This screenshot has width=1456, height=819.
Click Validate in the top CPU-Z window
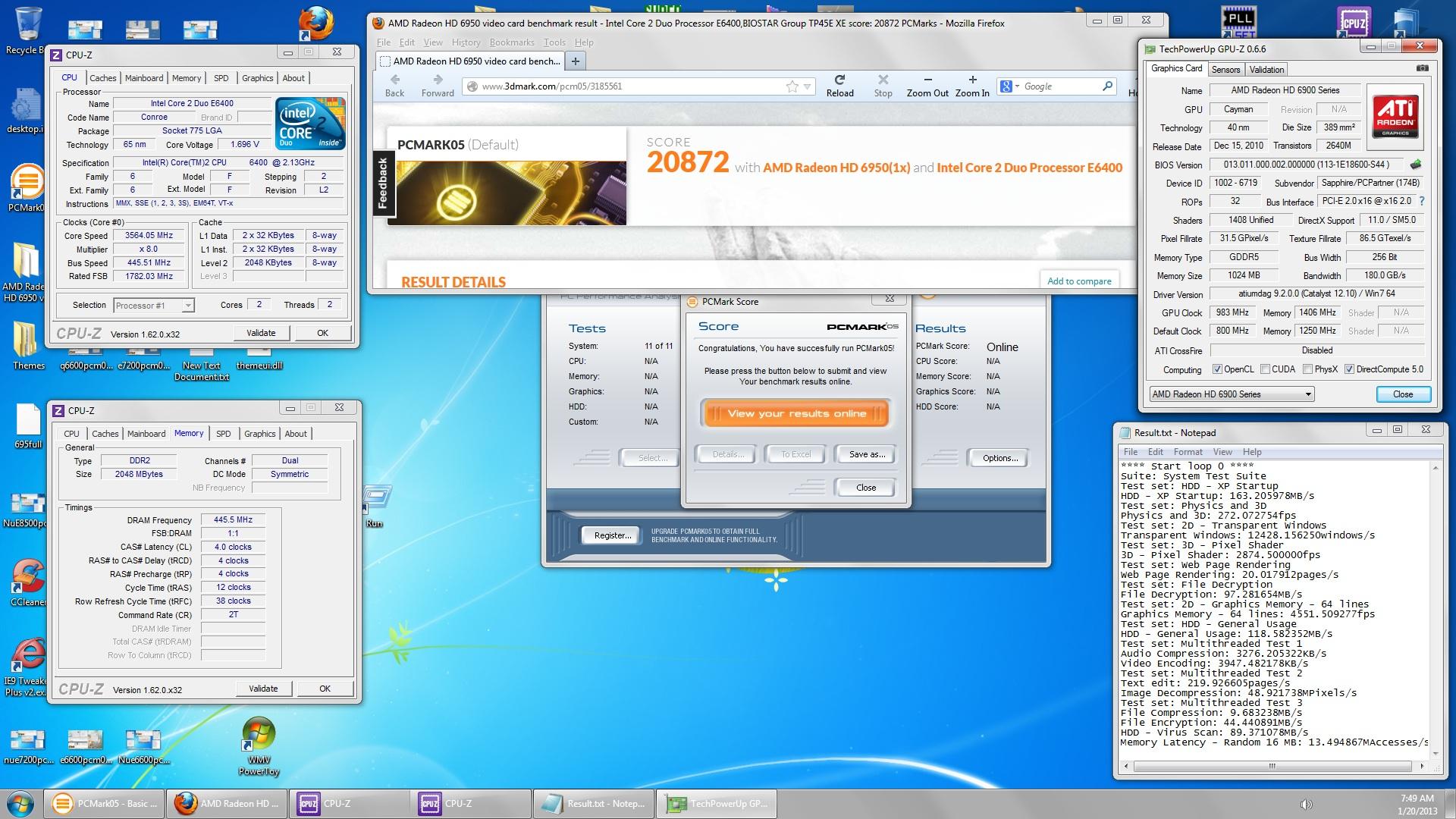pyautogui.click(x=261, y=333)
